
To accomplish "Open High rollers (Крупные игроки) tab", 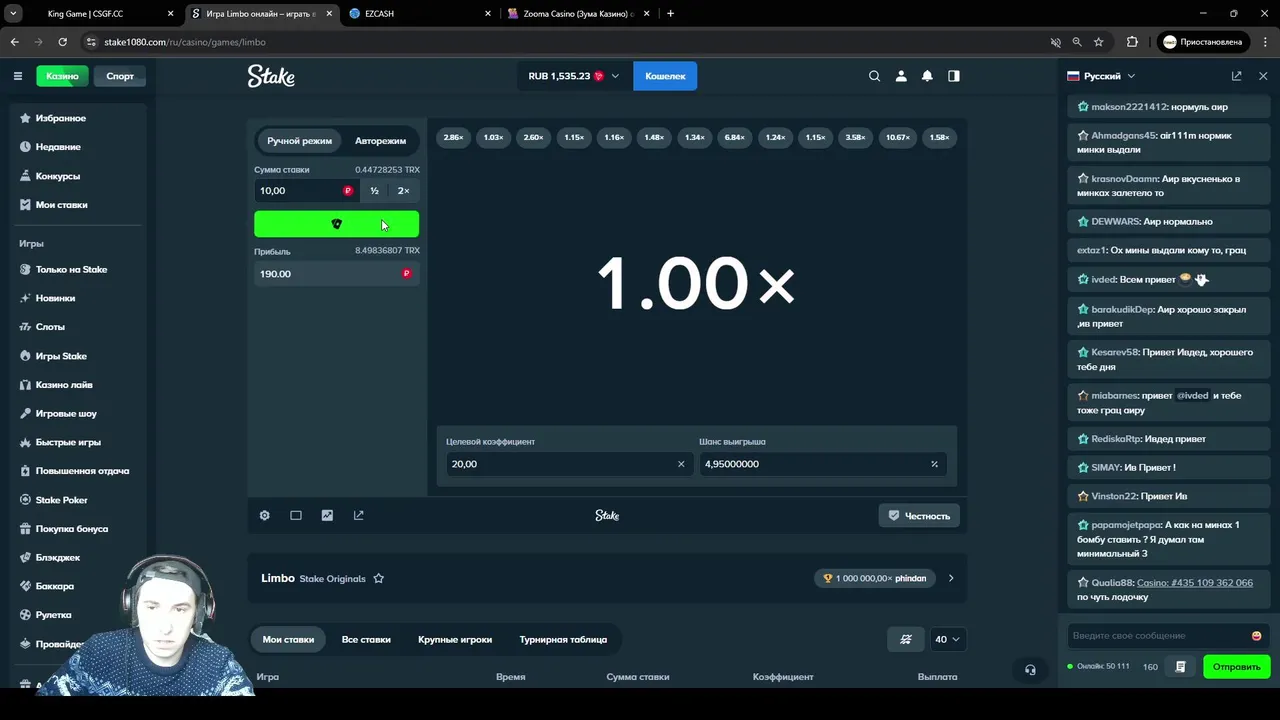I will [455, 639].
